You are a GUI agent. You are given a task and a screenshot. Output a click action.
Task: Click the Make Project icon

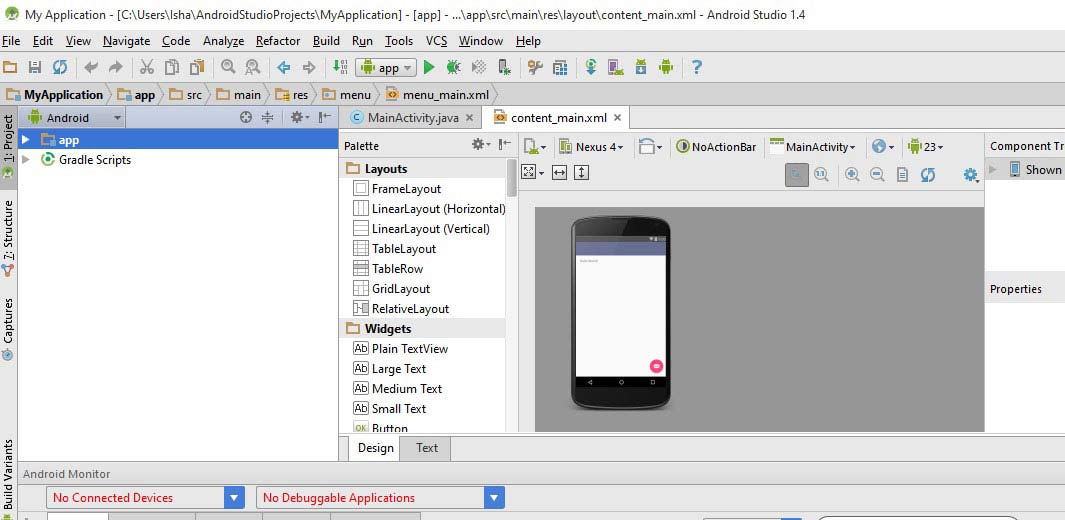point(340,67)
